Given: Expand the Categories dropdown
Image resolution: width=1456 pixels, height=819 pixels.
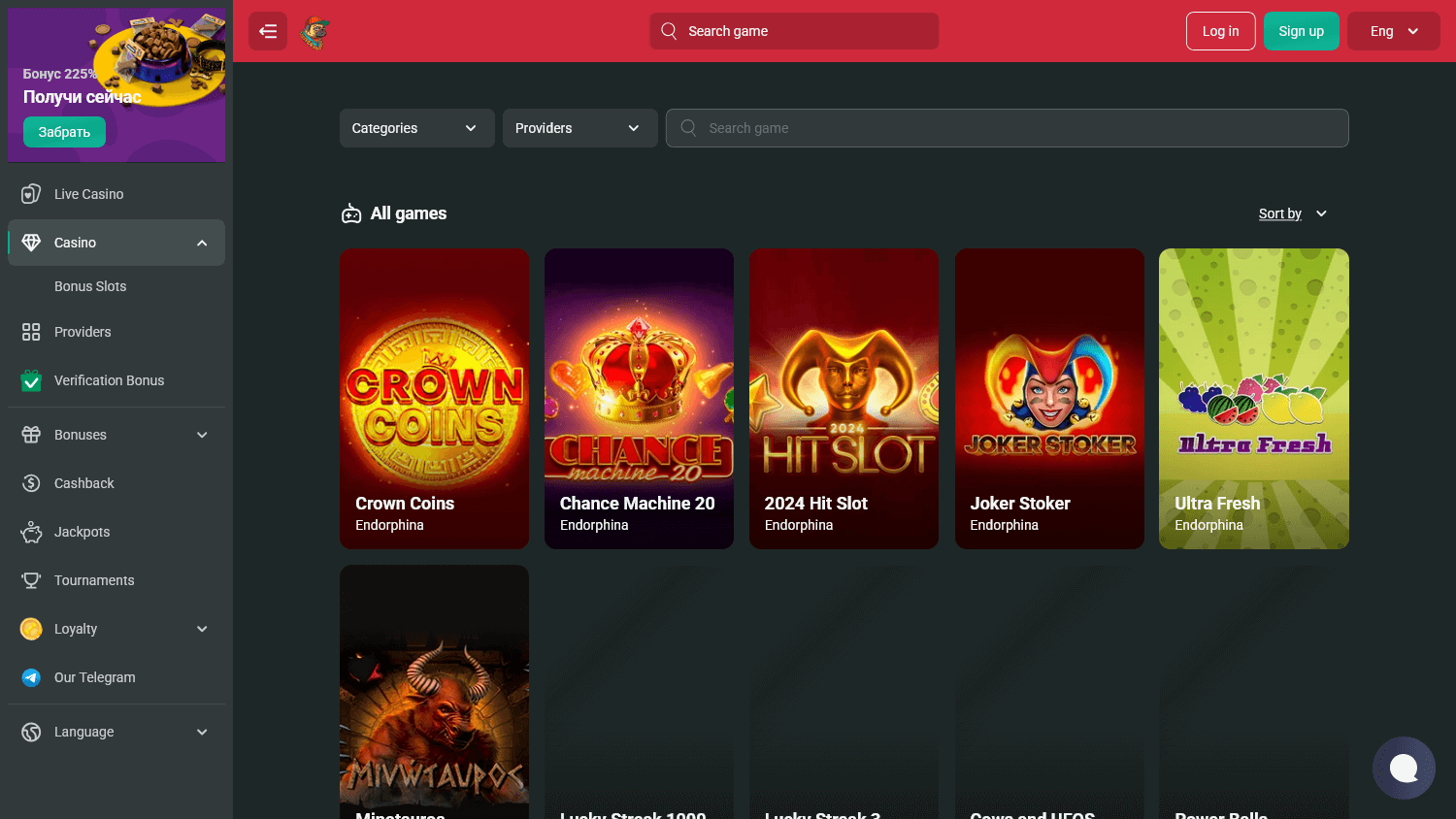Looking at the screenshot, I should 416,127.
